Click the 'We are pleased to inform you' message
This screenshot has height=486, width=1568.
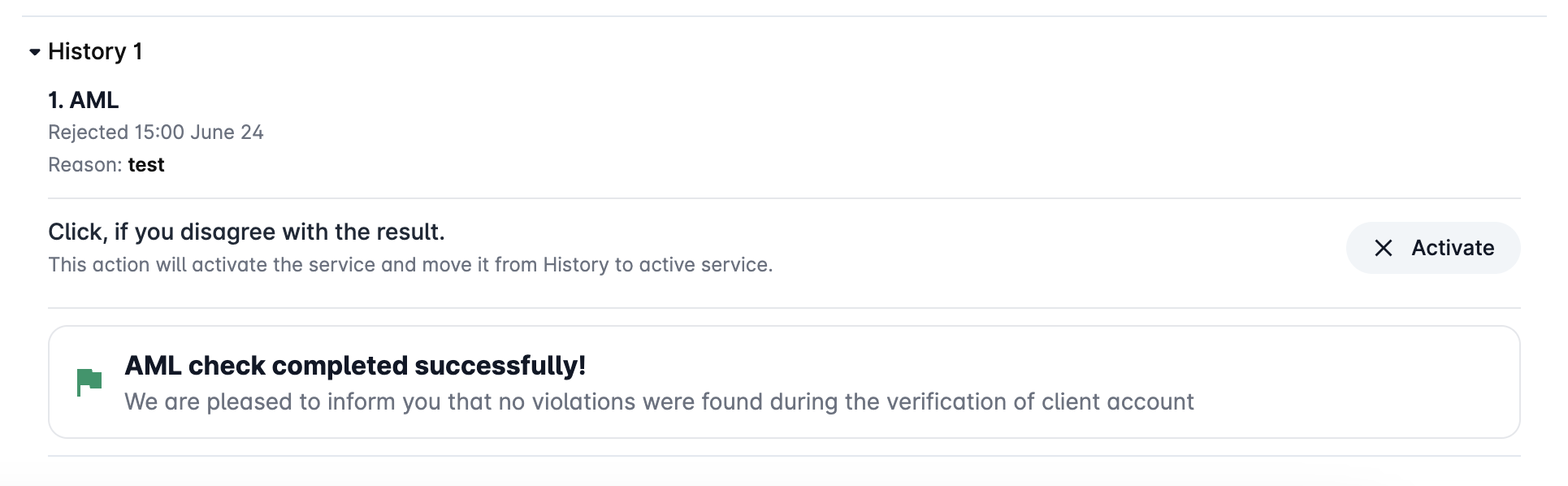click(658, 402)
